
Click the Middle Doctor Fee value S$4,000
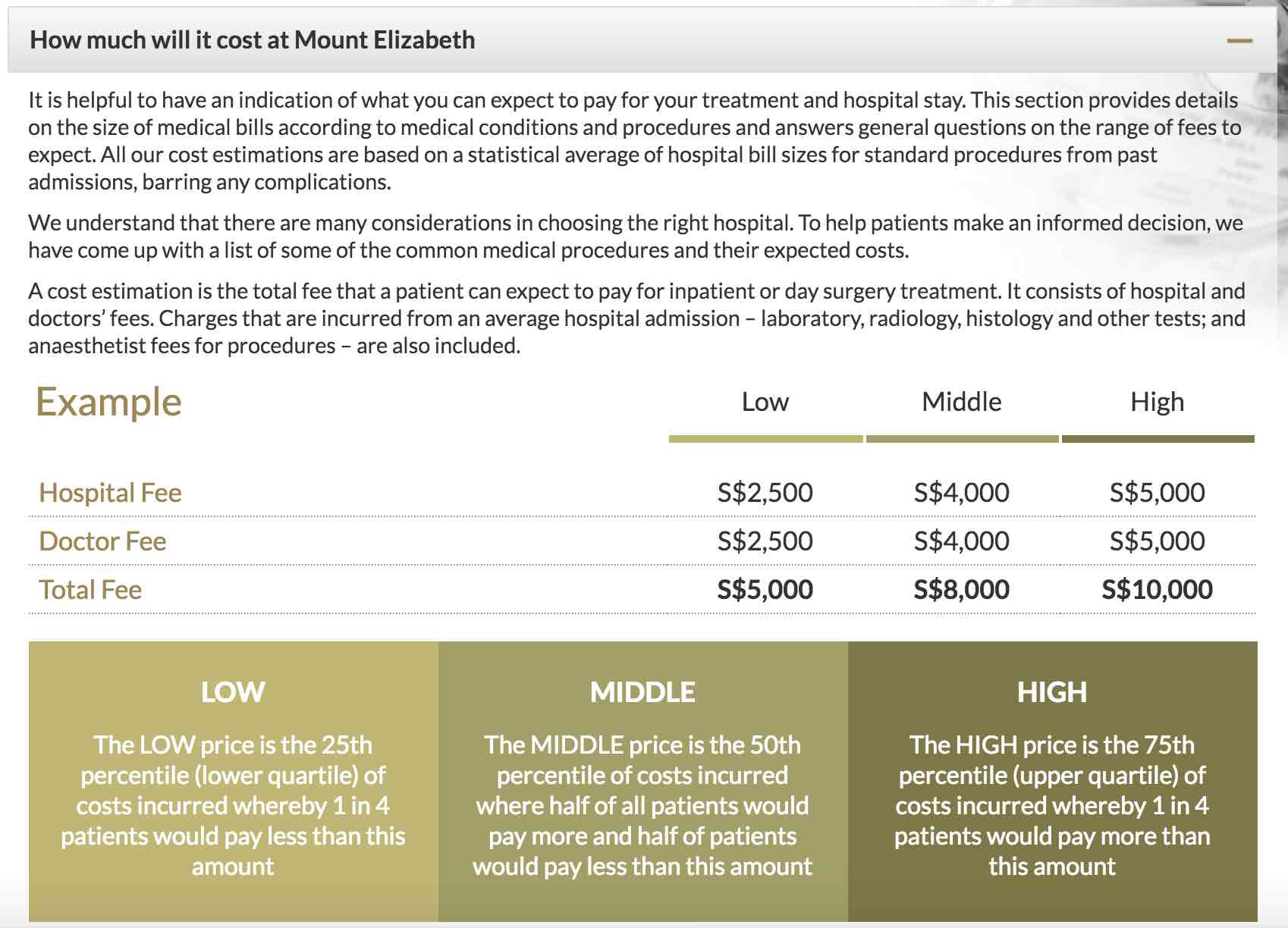pyautogui.click(x=961, y=541)
